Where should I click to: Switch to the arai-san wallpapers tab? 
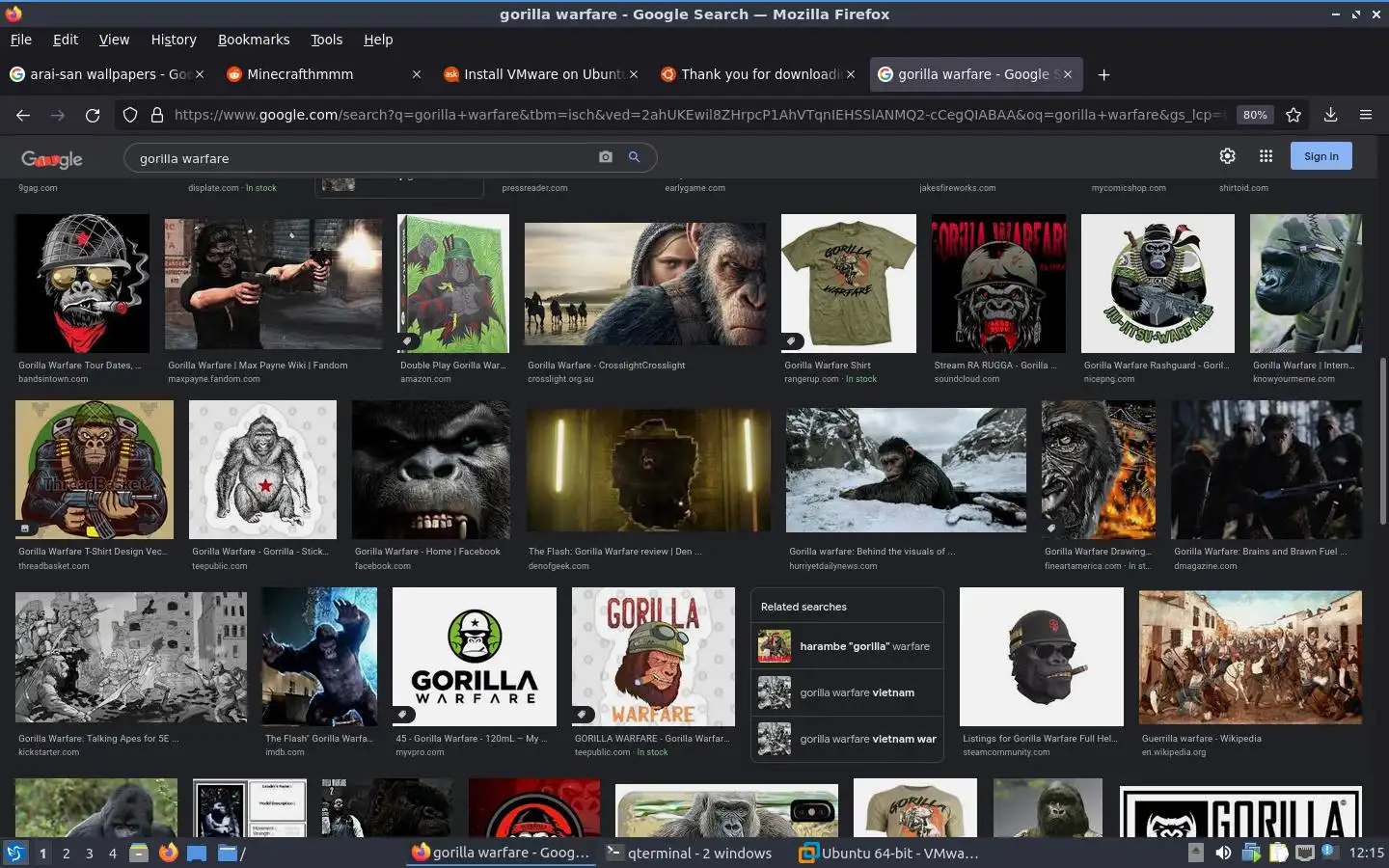(106, 74)
